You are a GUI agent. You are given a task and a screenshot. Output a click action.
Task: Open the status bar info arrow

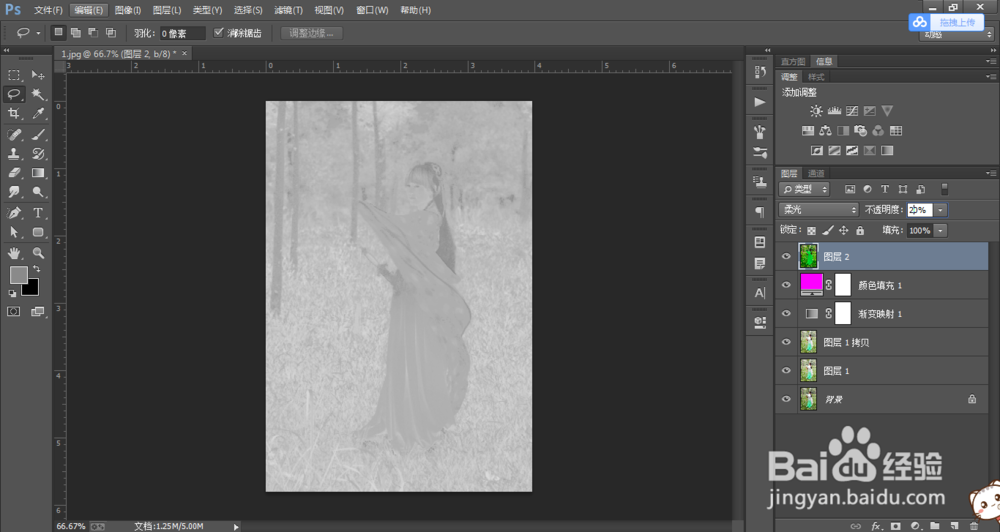pyautogui.click(x=236, y=527)
